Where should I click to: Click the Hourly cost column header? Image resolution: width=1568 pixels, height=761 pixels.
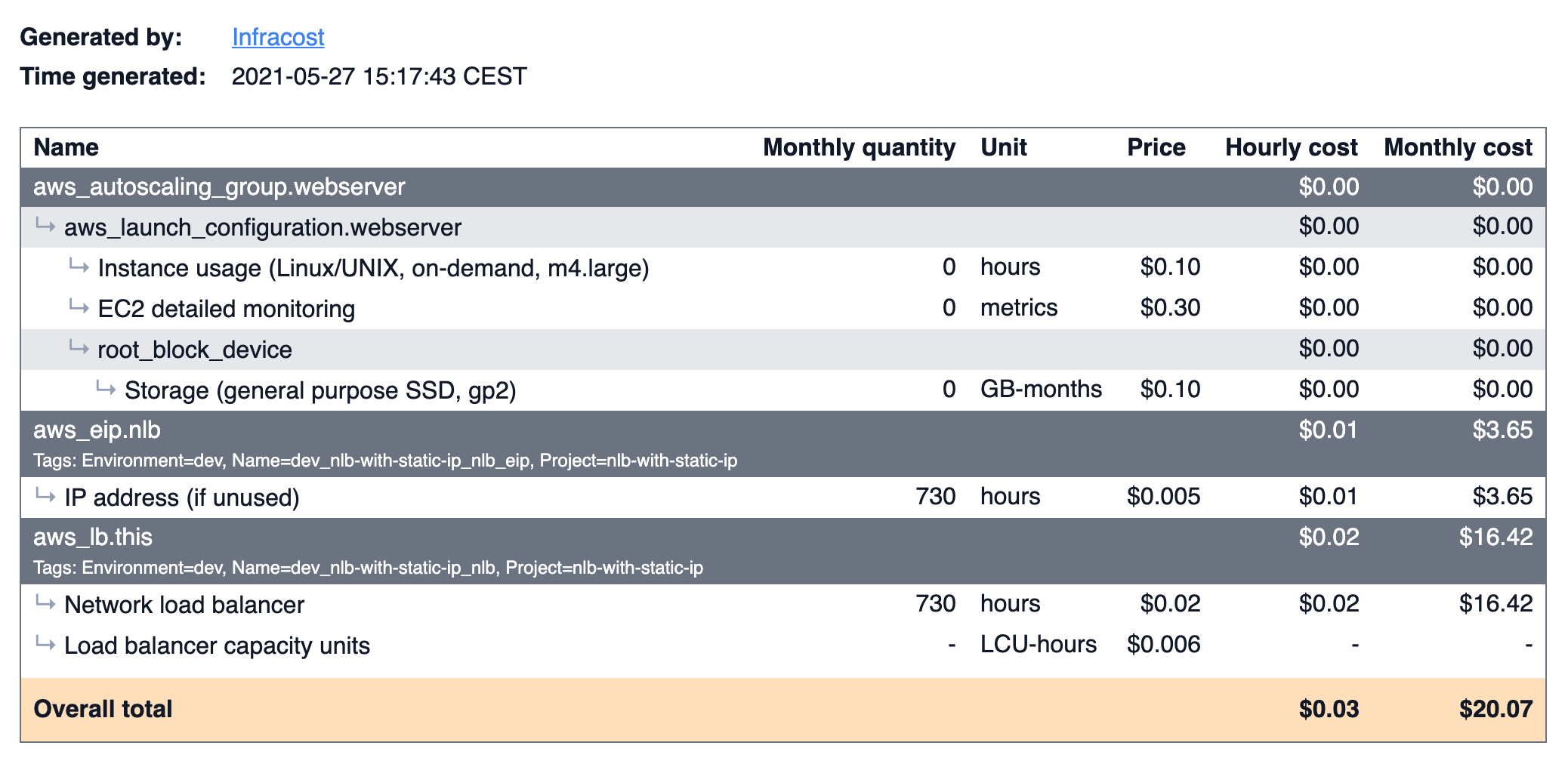click(x=1291, y=147)
